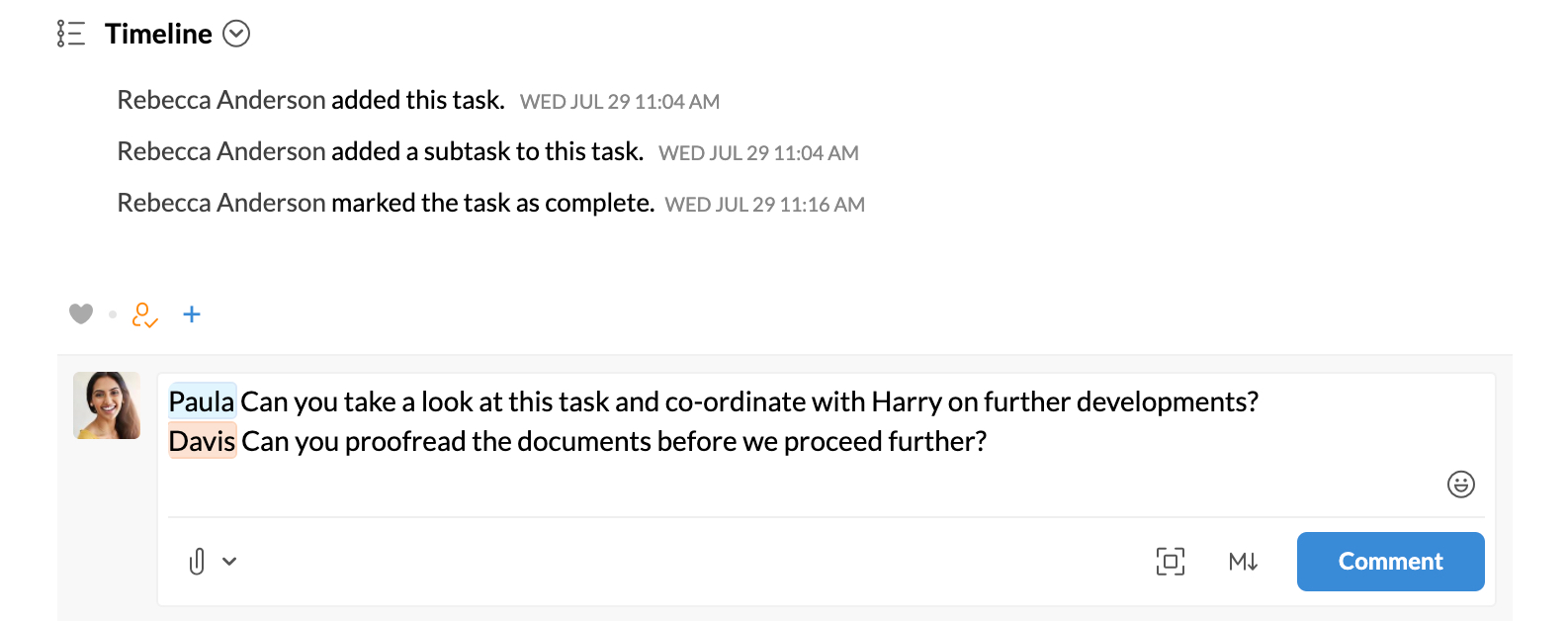
Task: Click Rebecca Anderson in 'added this task' entry
Action: point(221,100)
